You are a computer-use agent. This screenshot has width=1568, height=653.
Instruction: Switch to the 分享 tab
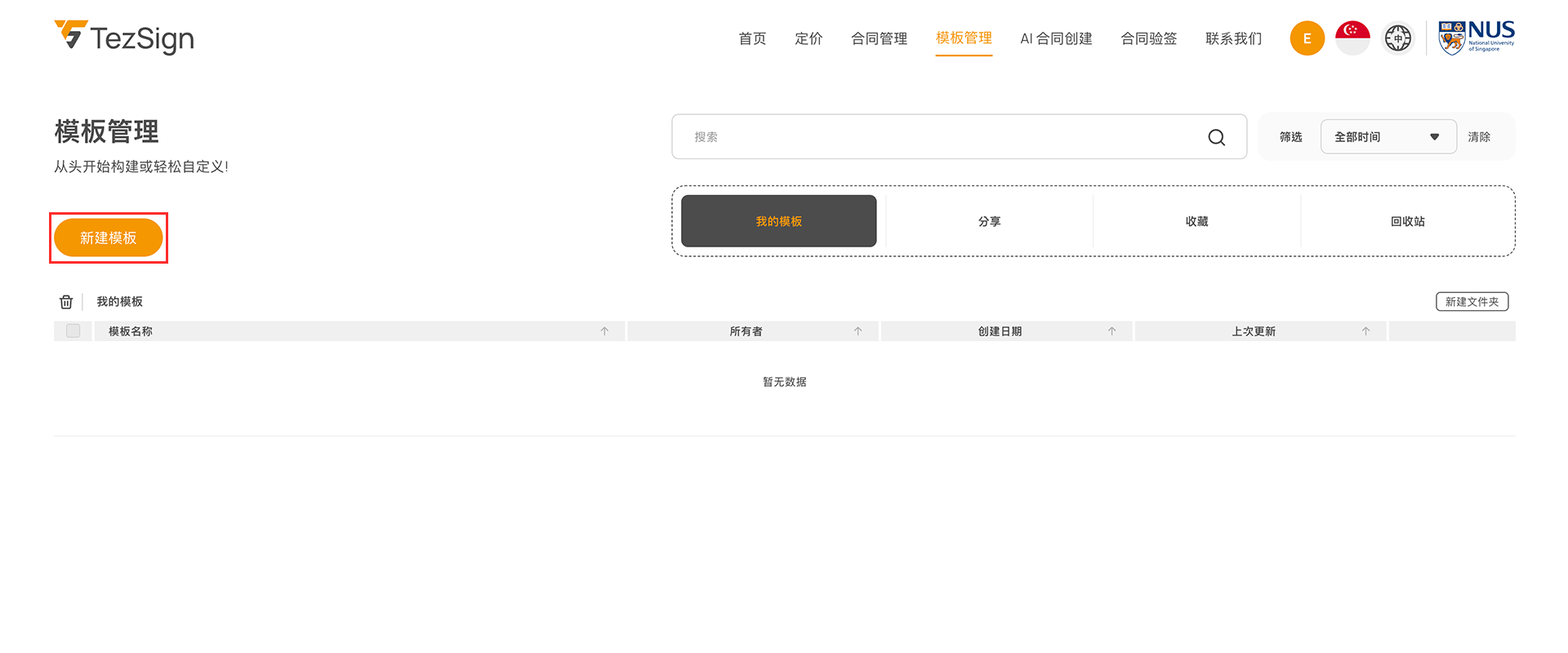(989, 221)
